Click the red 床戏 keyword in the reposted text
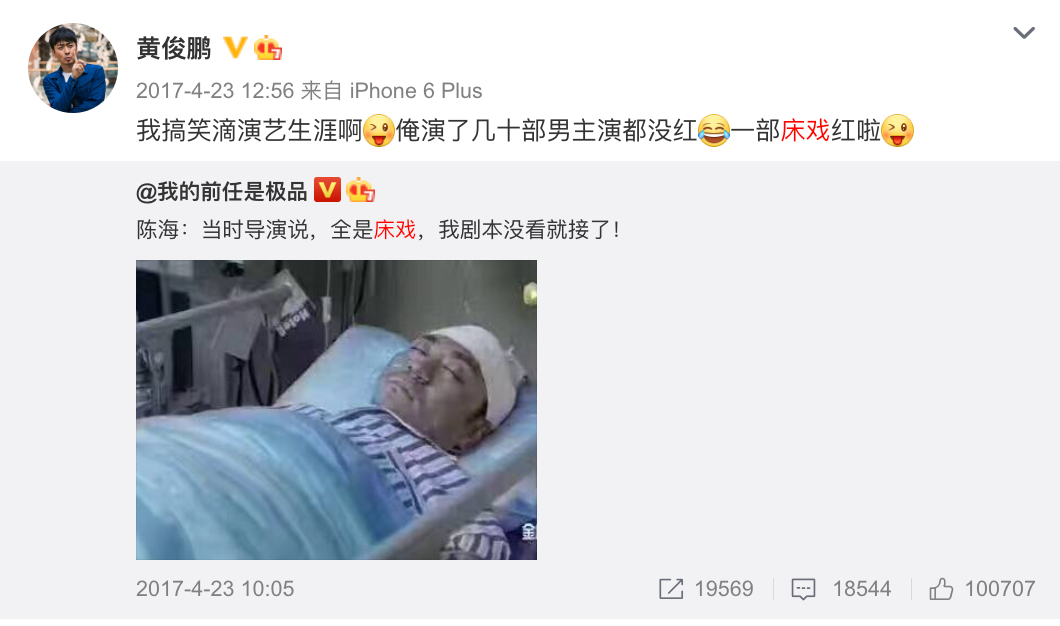 tap(395, 230)
